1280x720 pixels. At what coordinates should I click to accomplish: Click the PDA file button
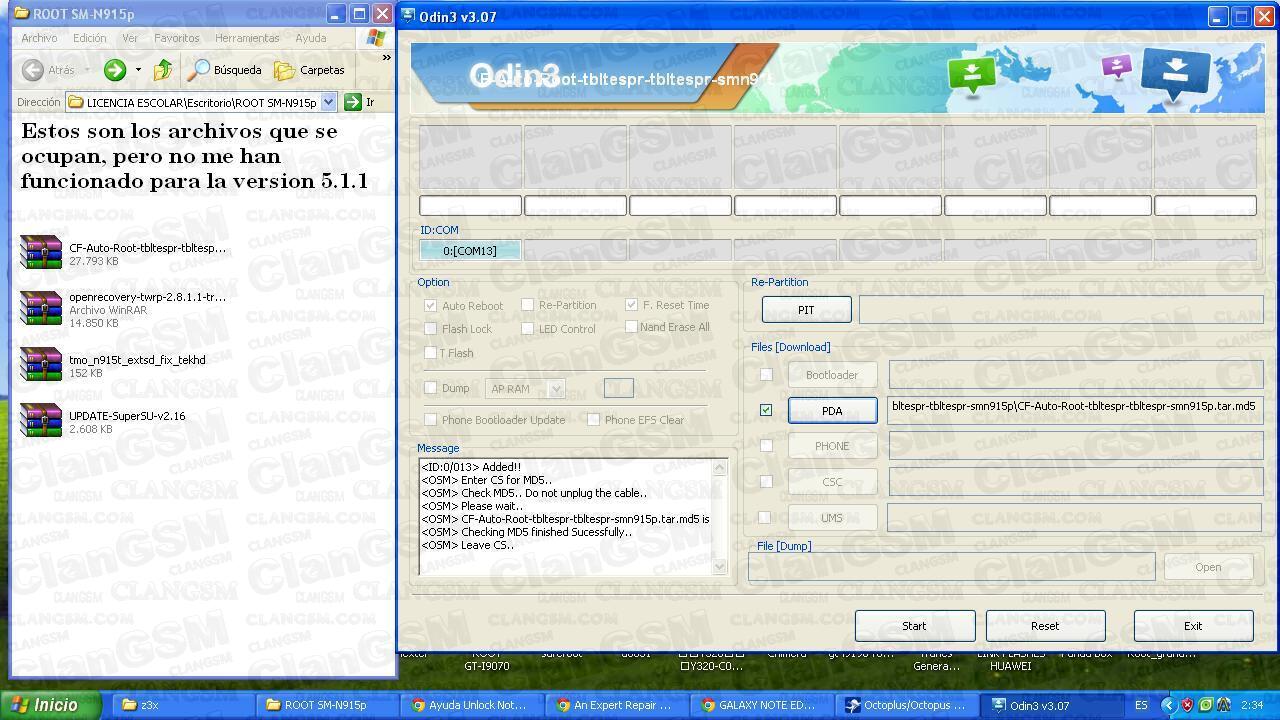click(x=832, y=410)
